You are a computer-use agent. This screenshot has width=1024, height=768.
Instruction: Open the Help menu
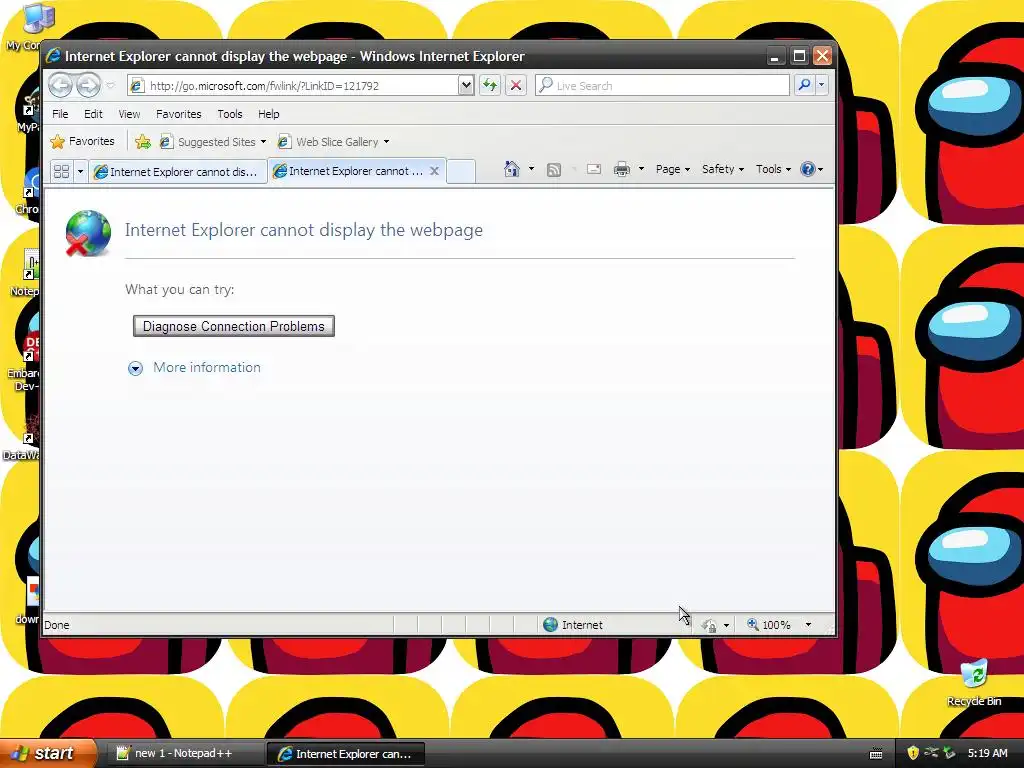click(268, 114)
